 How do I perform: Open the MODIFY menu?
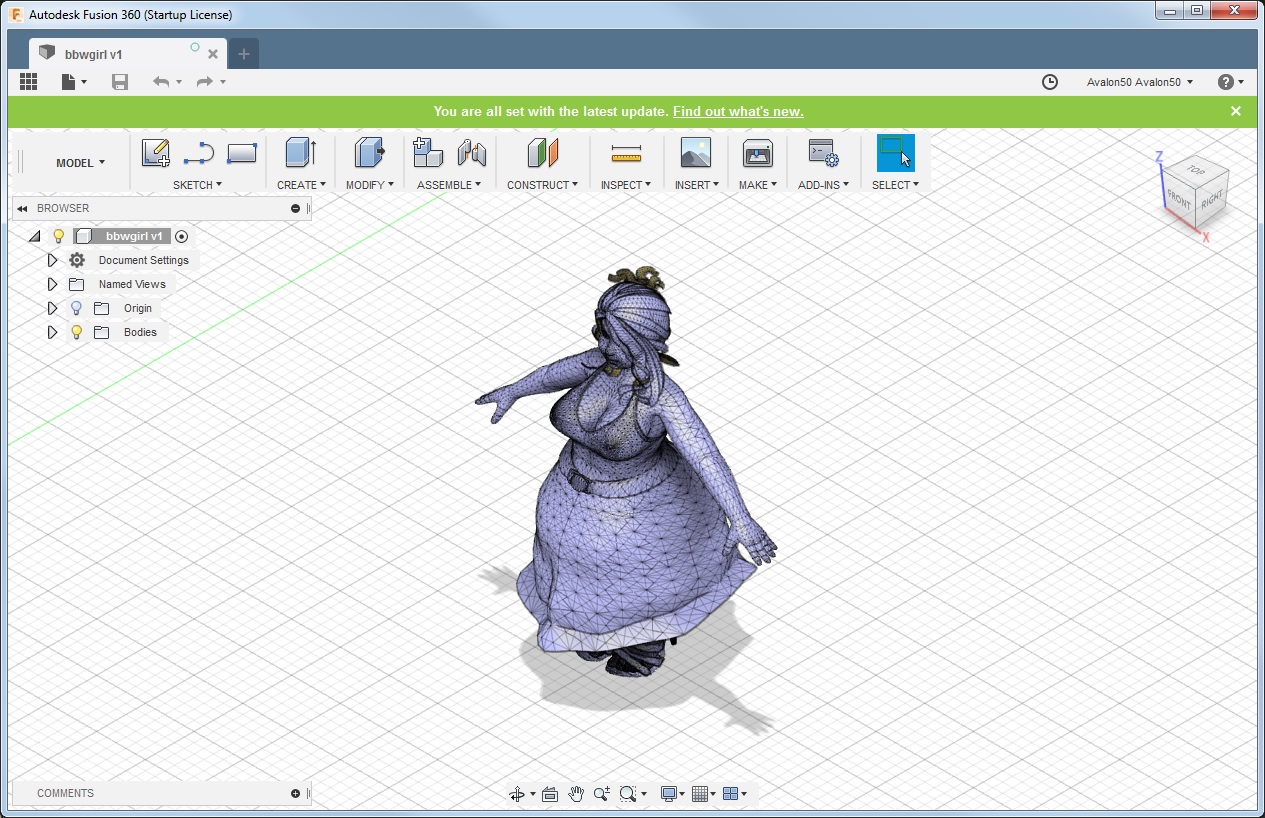tap(370, 185)
